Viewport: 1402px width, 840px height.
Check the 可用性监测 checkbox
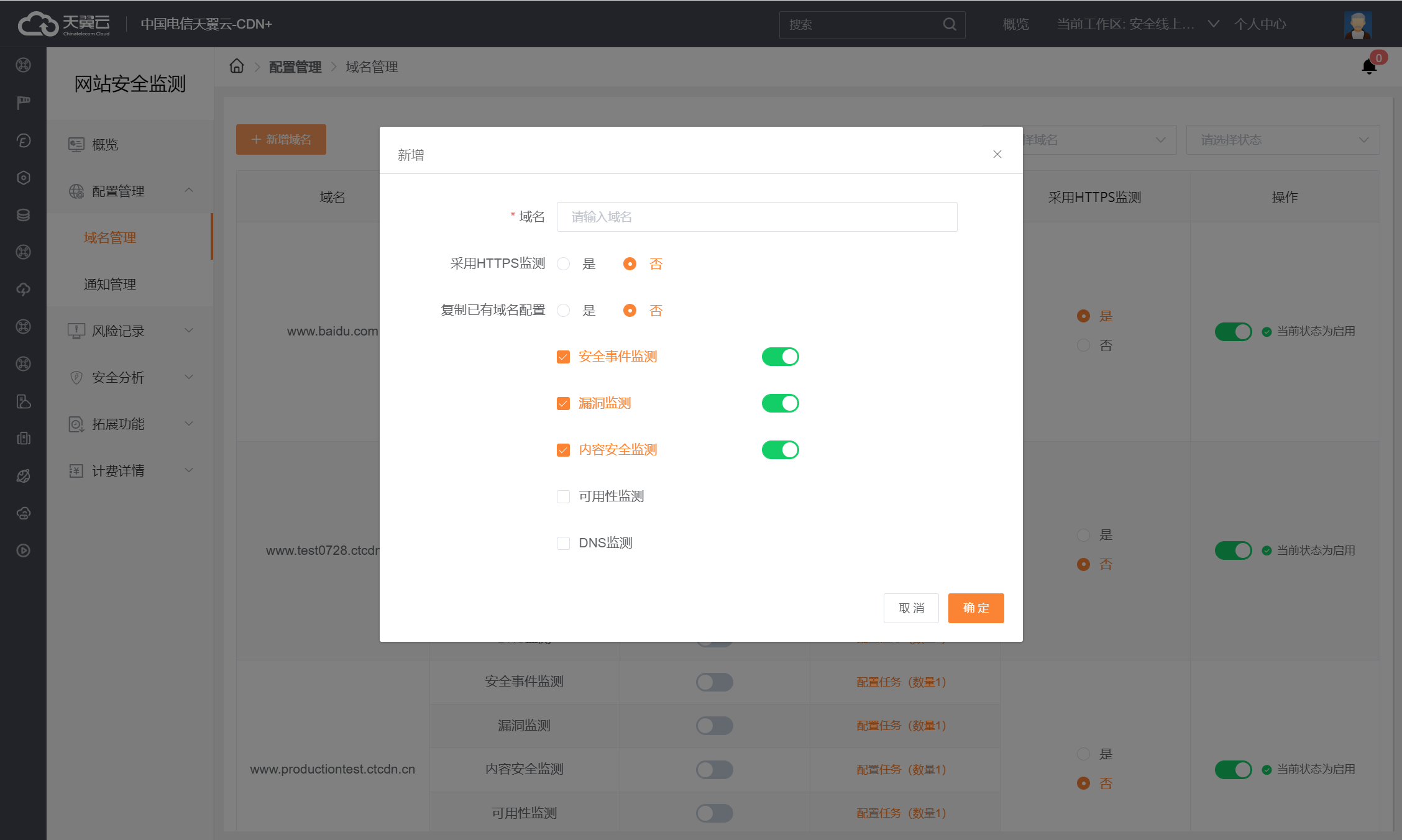pyautogui.click(x=564, y=496)
